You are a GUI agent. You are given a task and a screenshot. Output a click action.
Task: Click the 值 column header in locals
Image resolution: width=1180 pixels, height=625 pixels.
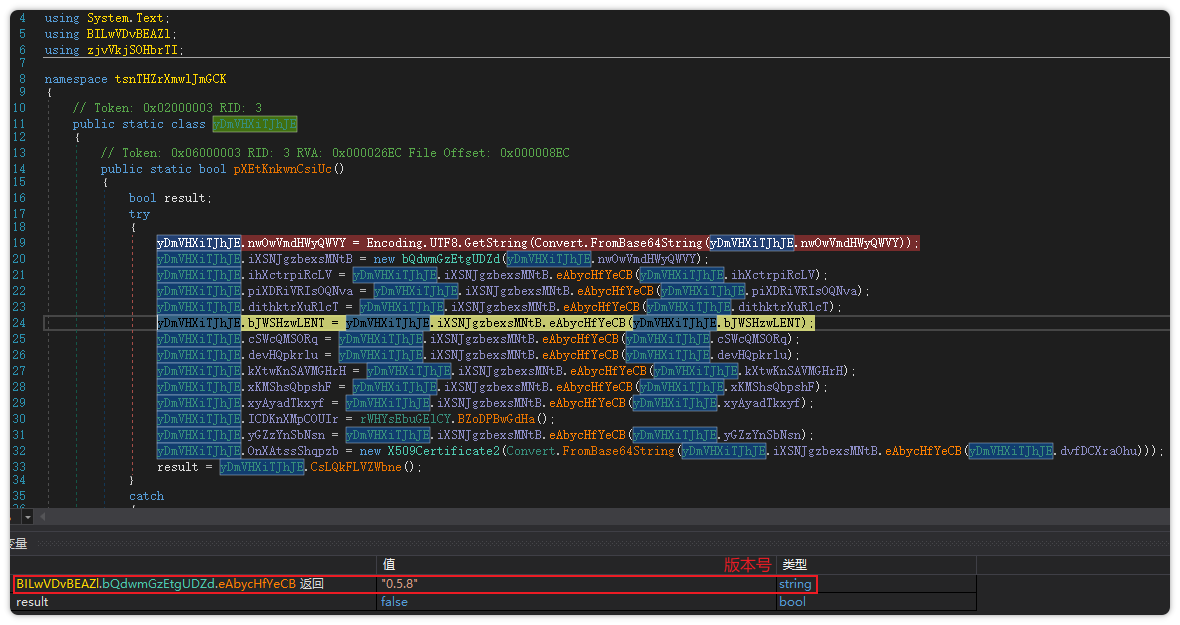click(x=389, y=565)
